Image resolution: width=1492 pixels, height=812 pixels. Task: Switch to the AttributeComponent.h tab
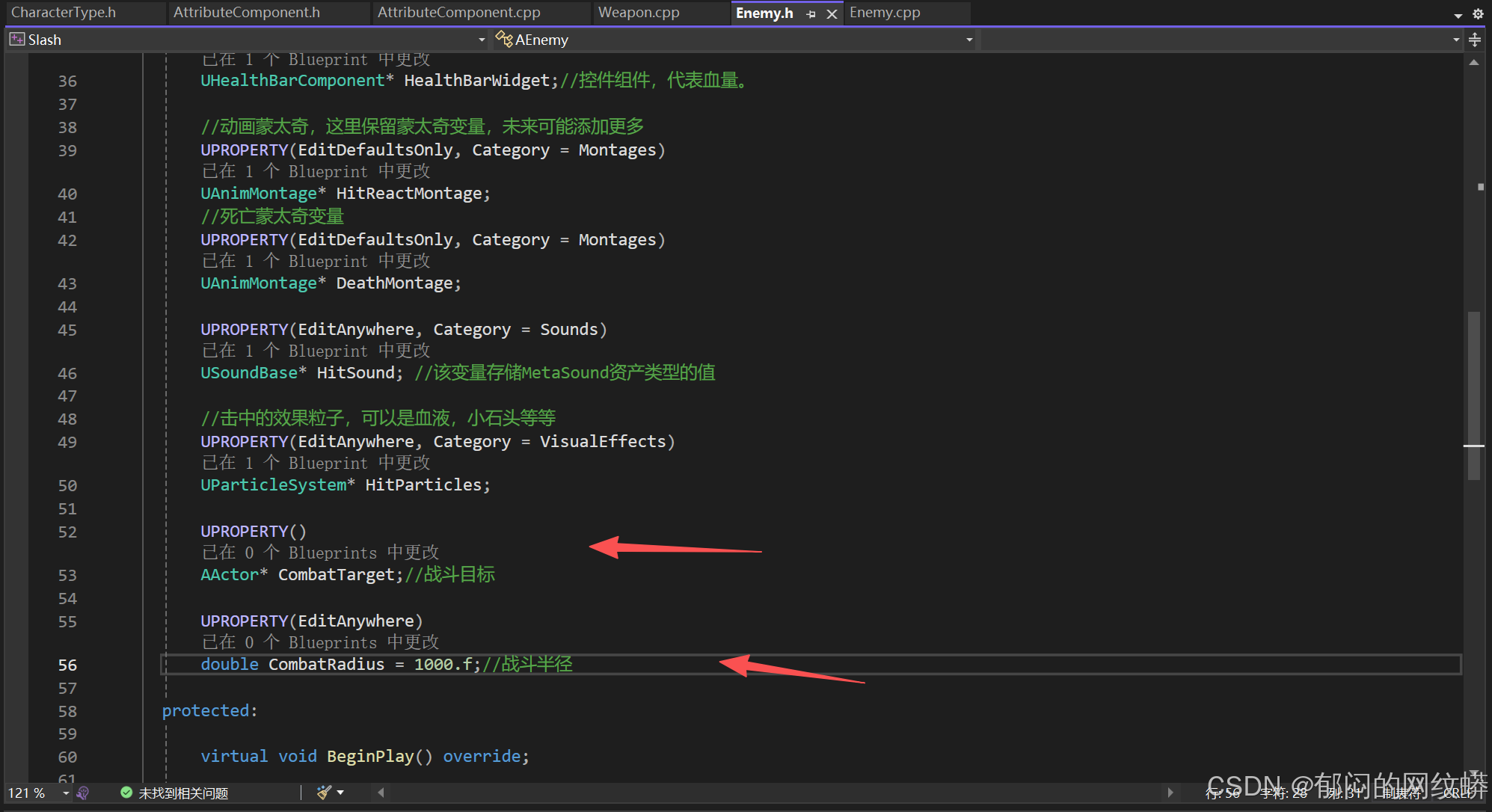pos(247,13)
